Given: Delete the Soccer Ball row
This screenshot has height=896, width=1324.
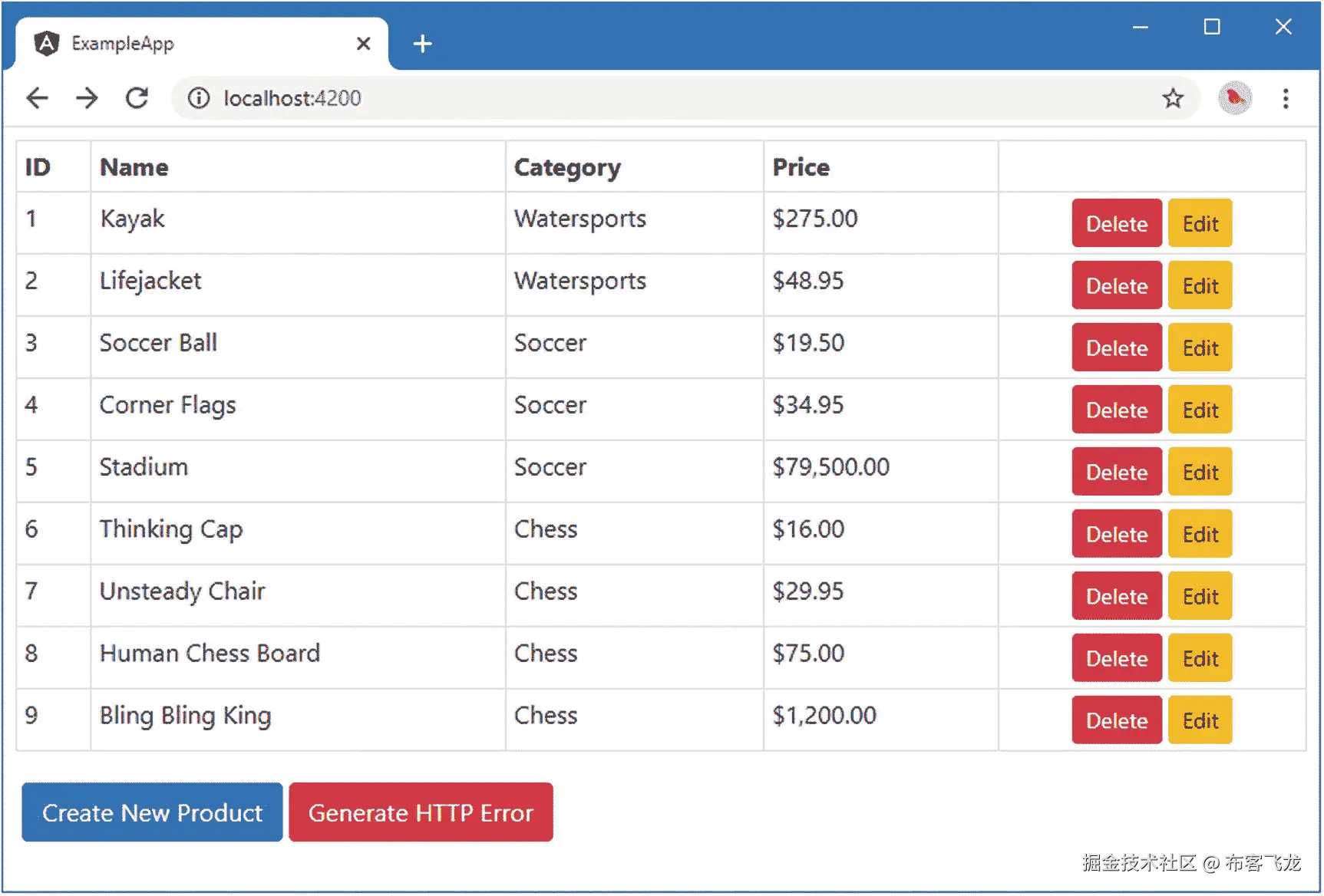Looking at the screenshot, I should click(x=1116, y=348).
